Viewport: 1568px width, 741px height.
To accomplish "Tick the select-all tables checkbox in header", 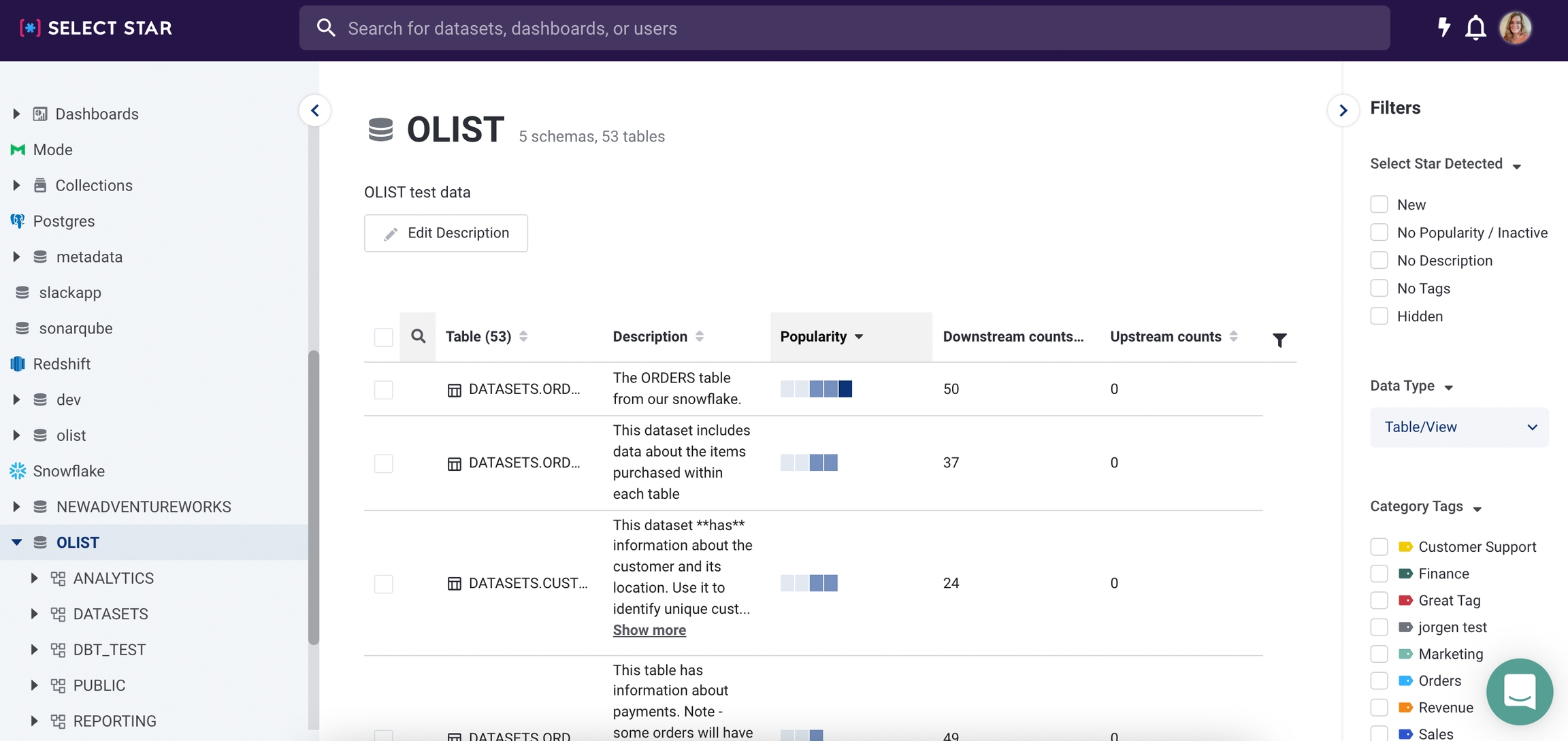I will click(x=383, y=337).
